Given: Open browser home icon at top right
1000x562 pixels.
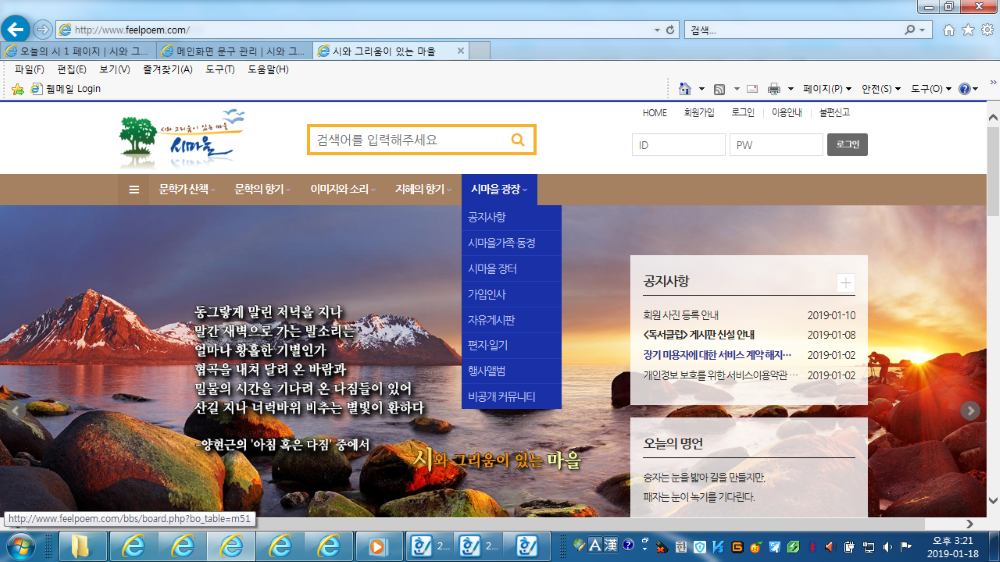Looking at the screenshot, I should 949,30.
